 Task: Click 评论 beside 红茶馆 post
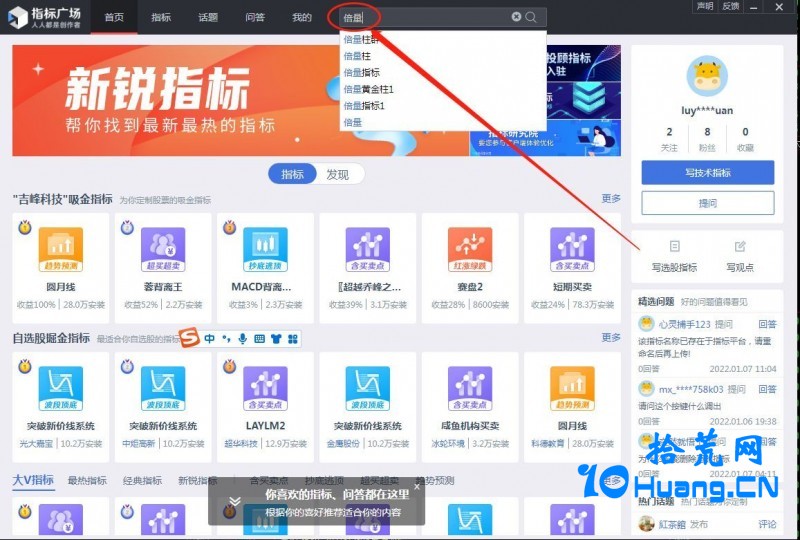click(x=767, y=524)
